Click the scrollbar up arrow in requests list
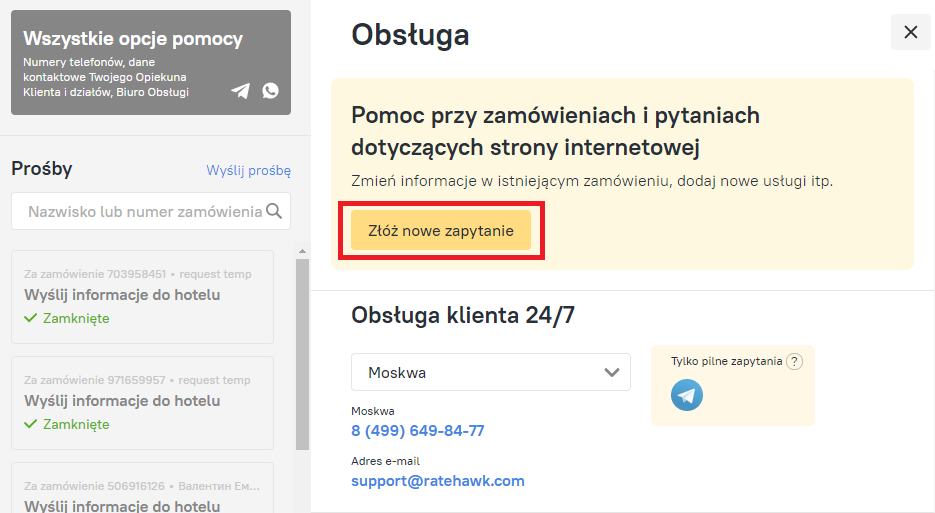This screenshot has width=935, height=513. [302, 251]
